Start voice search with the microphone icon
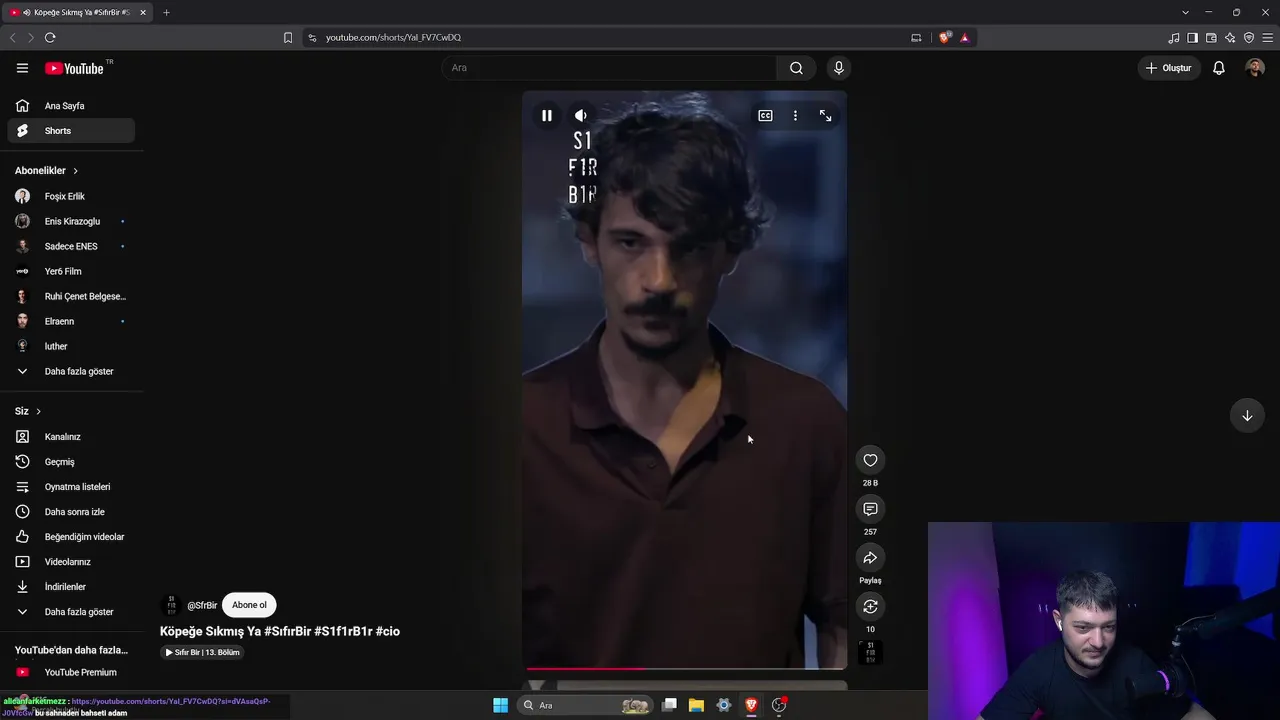This screenshot has width=1280, height=720. (839, 68)
